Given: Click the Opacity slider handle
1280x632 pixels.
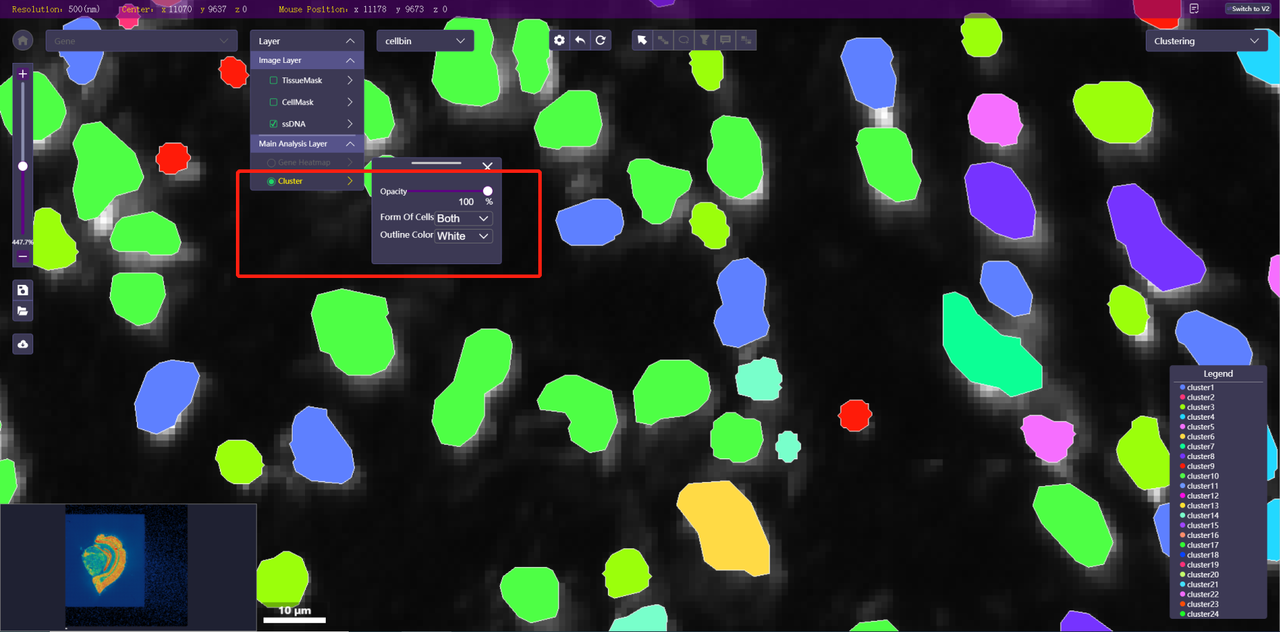Looking at the screenshot, I should click(x=488, y=191).
